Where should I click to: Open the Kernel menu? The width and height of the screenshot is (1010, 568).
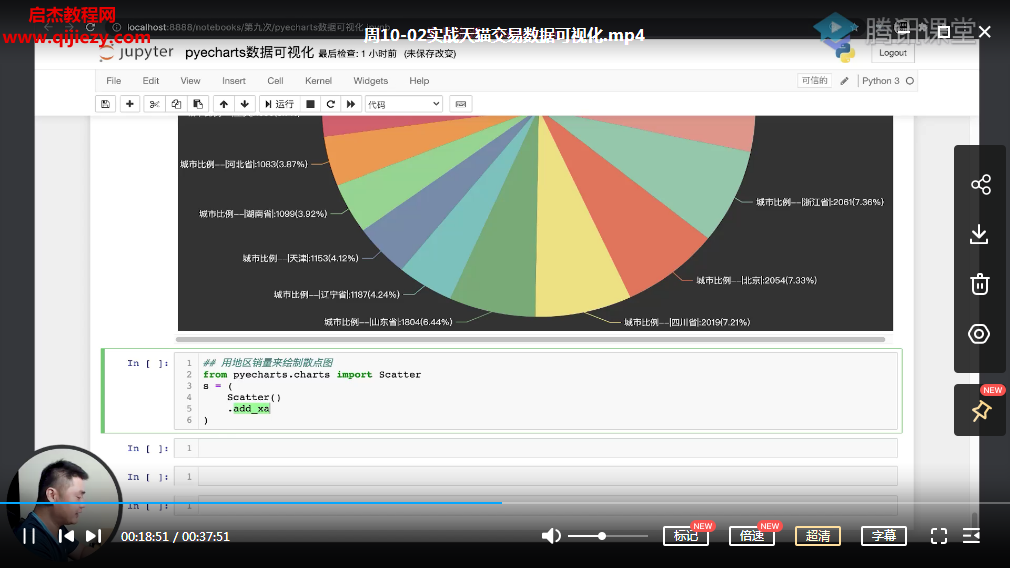(x=318, y=80)
